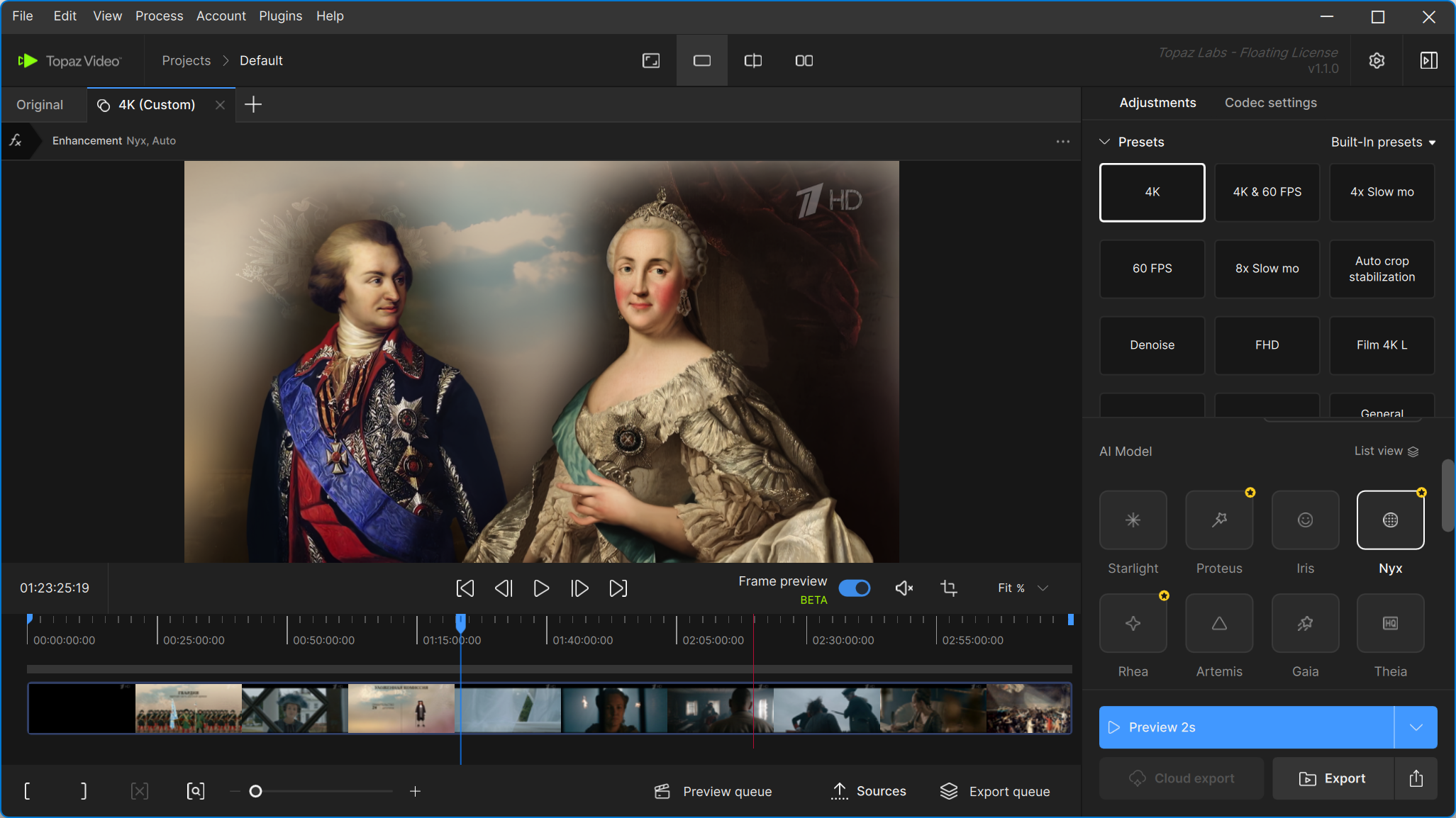Choose the Artemis AI model
The height and width of the screenshot is (818, 1456).
click(1218, 623)
